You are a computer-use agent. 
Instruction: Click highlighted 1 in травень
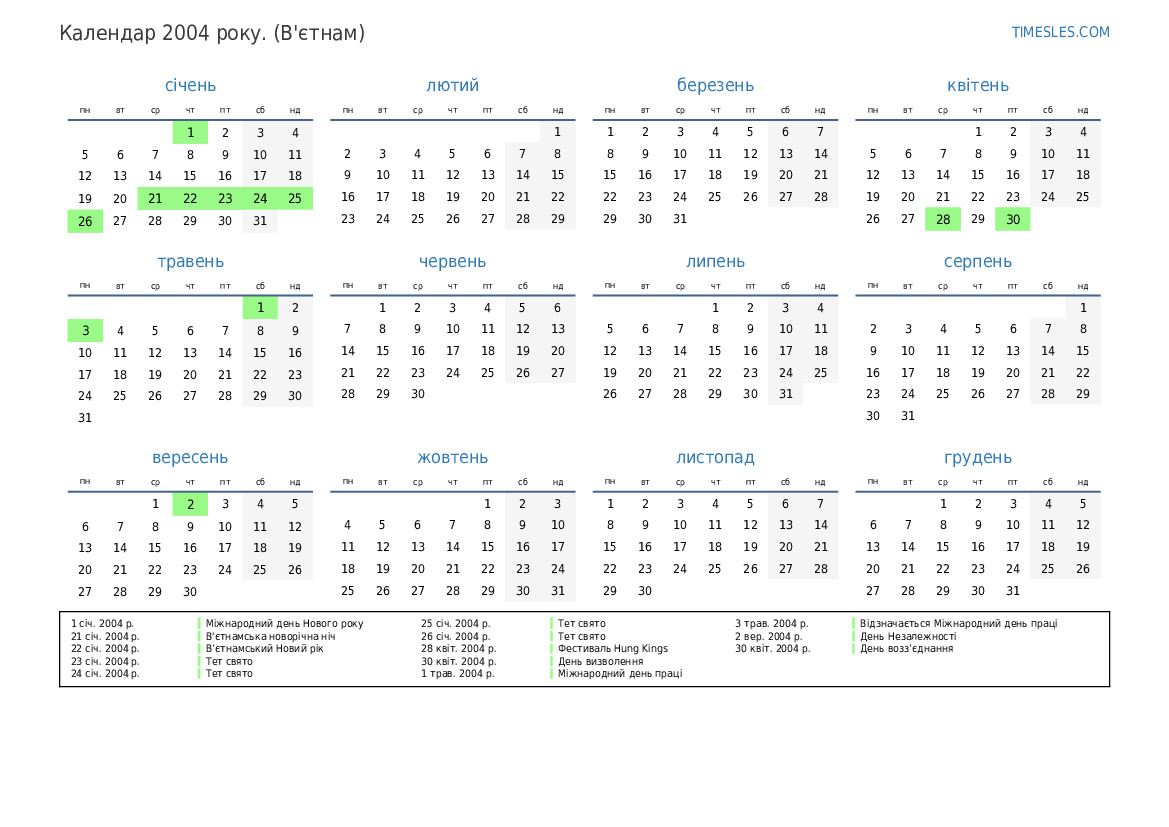pos(260,308)
